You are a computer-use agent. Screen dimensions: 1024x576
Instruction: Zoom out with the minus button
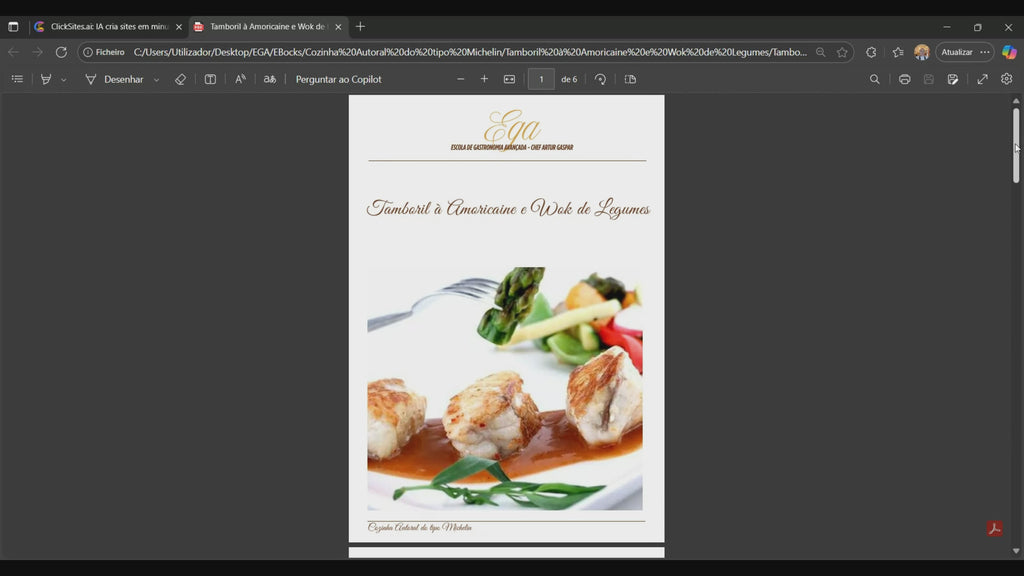coord(461,79)
